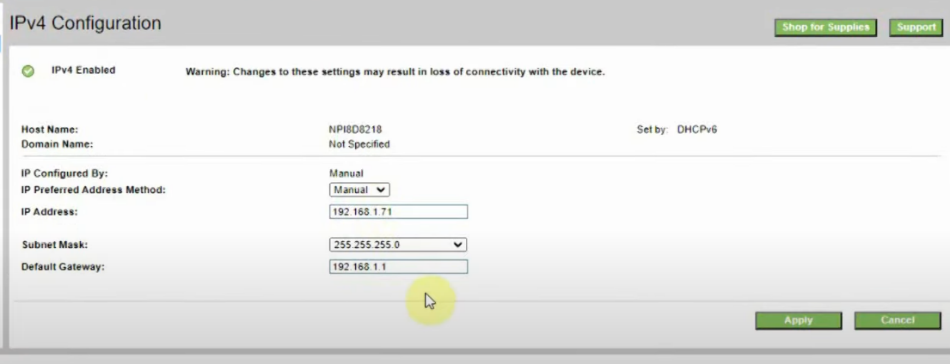The width and height of the screenshot is (950, 364).
Task: Click the green IPv4 Enabled check icon
Action: pos(28,71)
